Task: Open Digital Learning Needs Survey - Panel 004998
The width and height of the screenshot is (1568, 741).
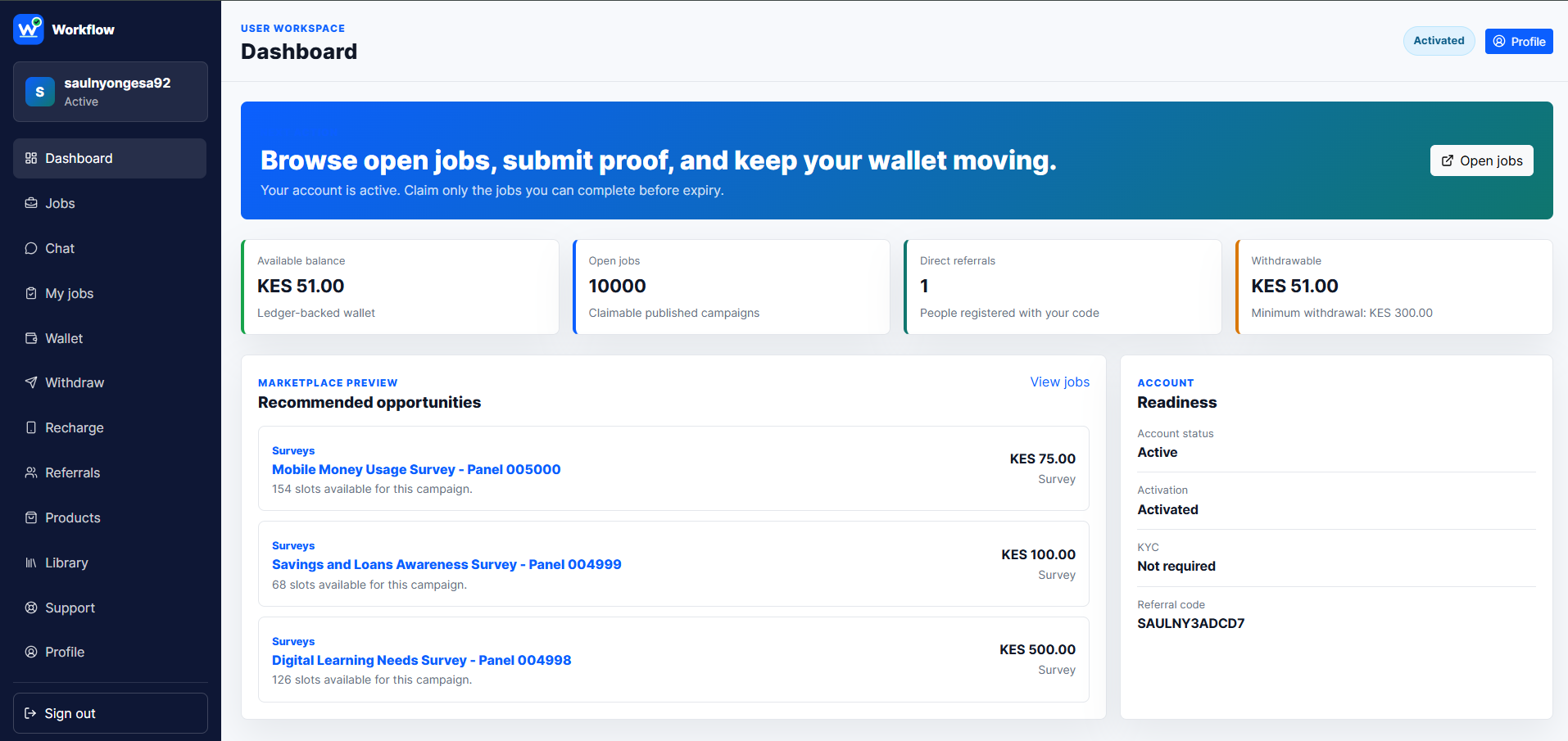Action: pos(421,660)
